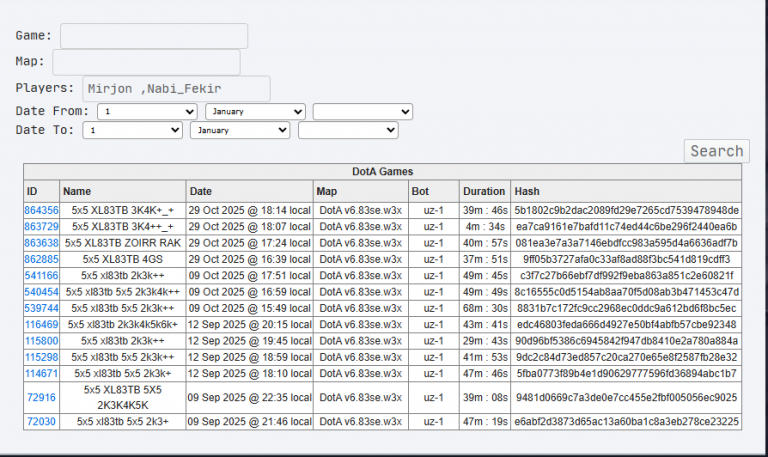Open game ID 72030 link
This screenshot has height=457, width=768.
tap(41, 422)
